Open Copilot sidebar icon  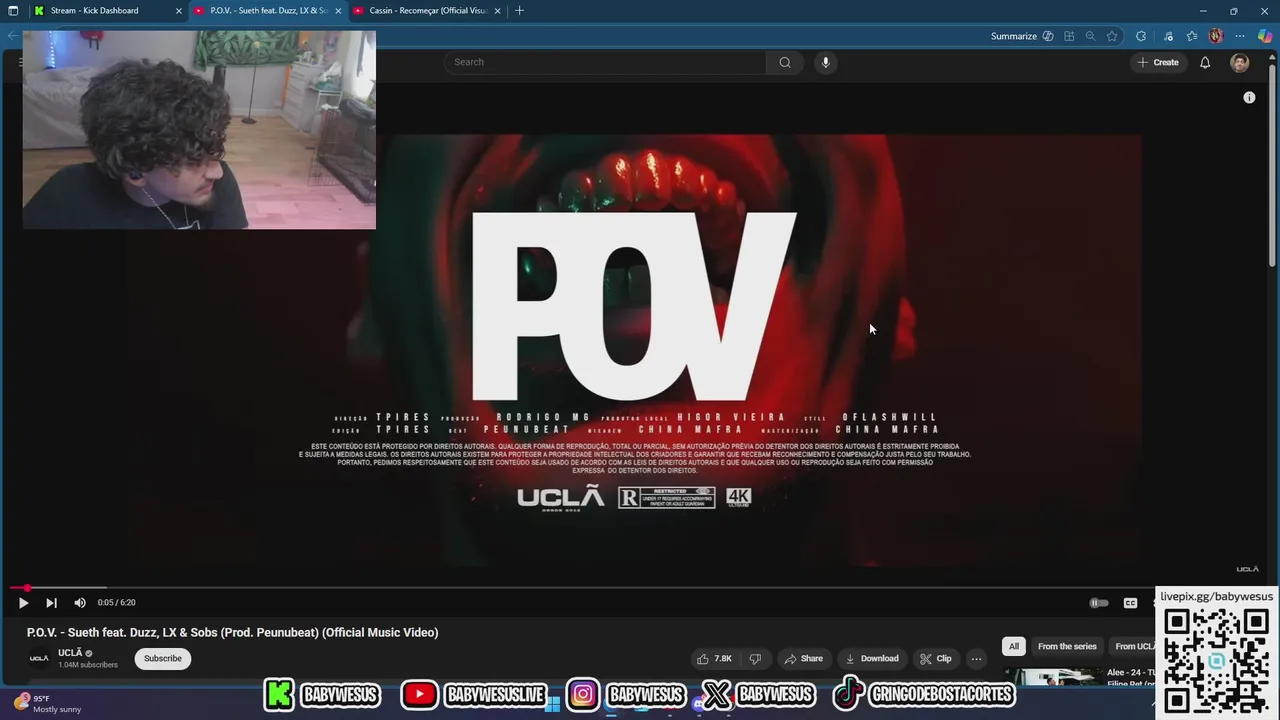click(1265, 36)
